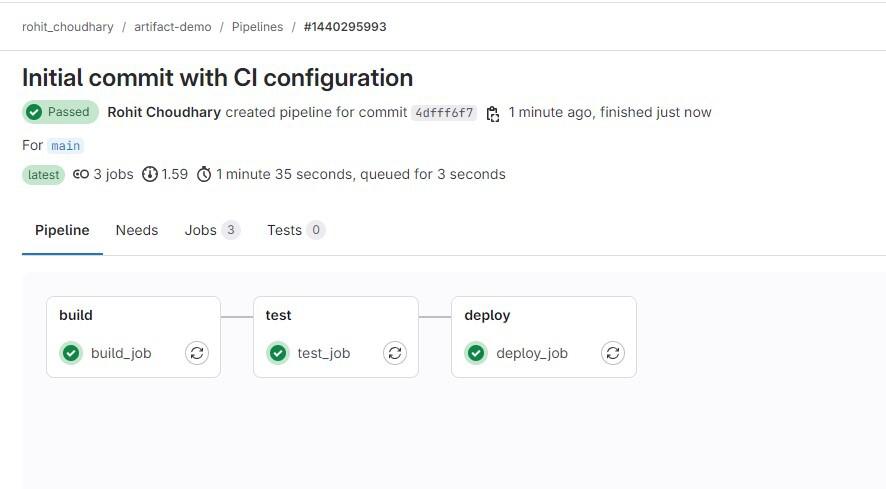Viewport: 886px width, 489px height.
Task: Open the build_job job details
Action: pyautogui.click(x=121, y=353)
